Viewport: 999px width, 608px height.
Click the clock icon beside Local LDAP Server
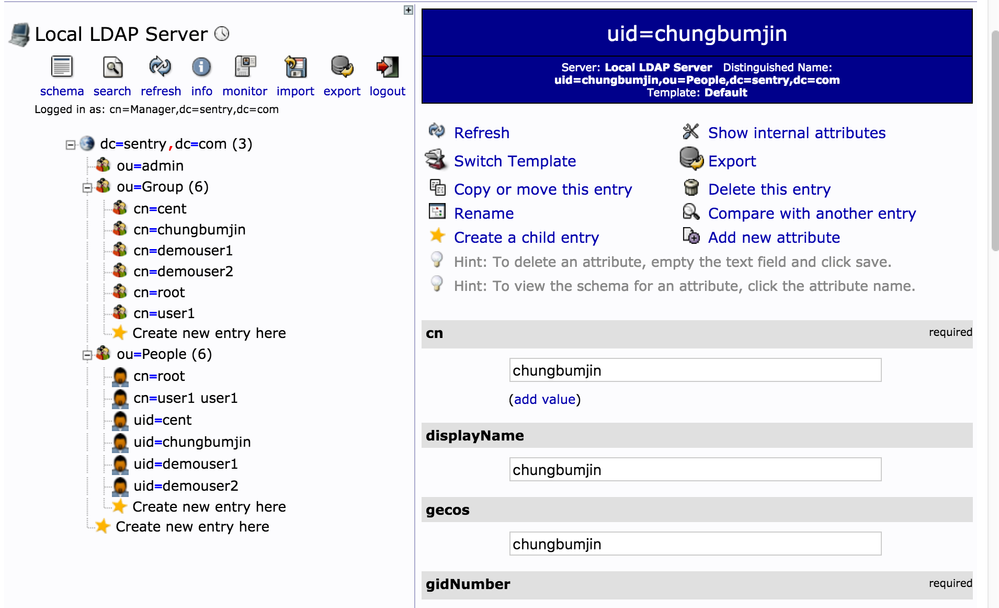tap(222, 34)
